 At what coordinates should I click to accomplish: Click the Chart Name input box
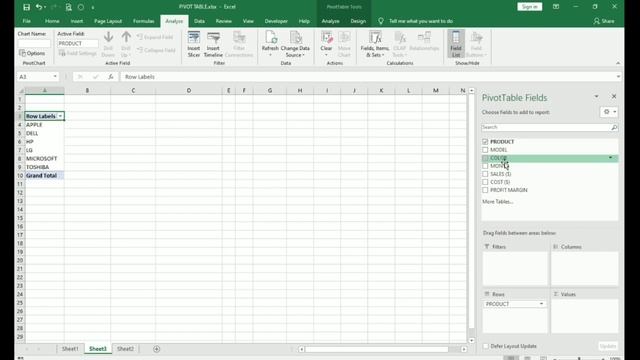pyautogui.click(x=34, y=43)
